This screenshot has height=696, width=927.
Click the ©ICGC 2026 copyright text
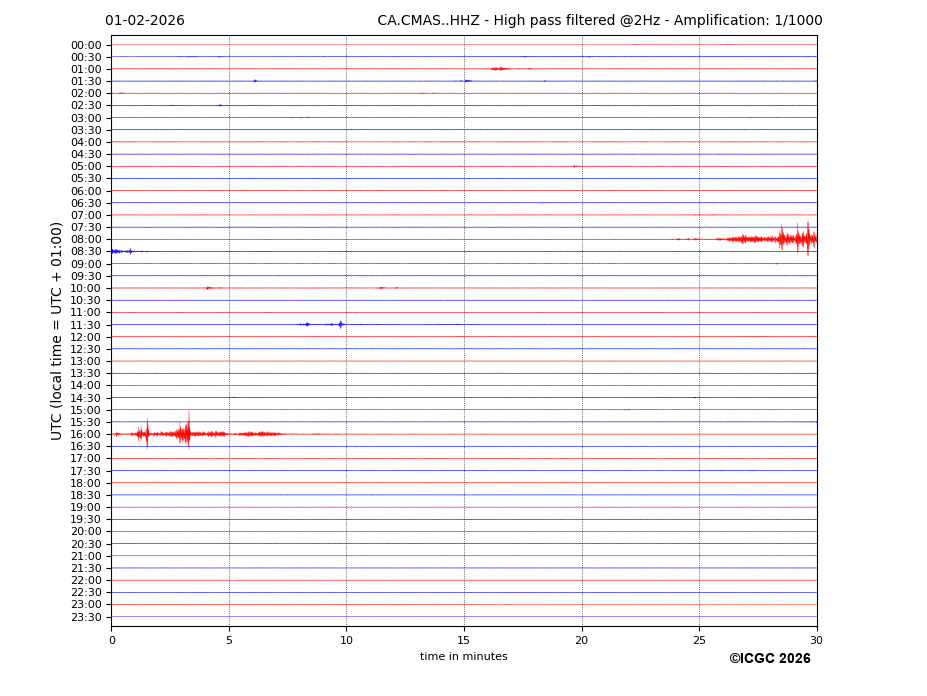(x=769, y=658)
